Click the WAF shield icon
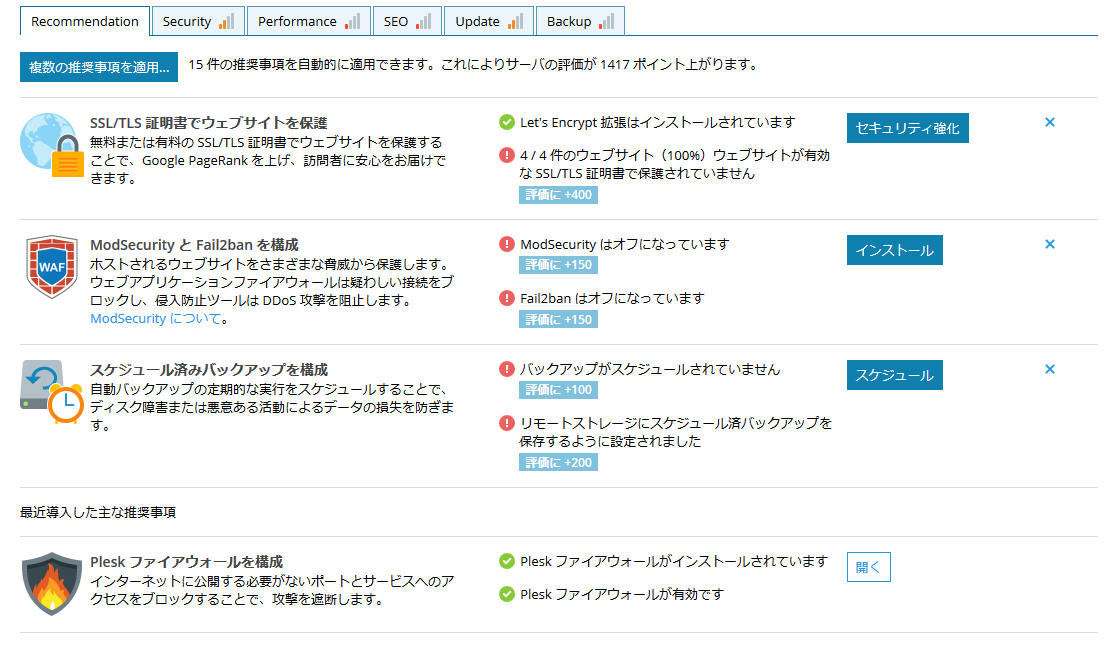The image size is (1118, 667). tap(52, 269)
